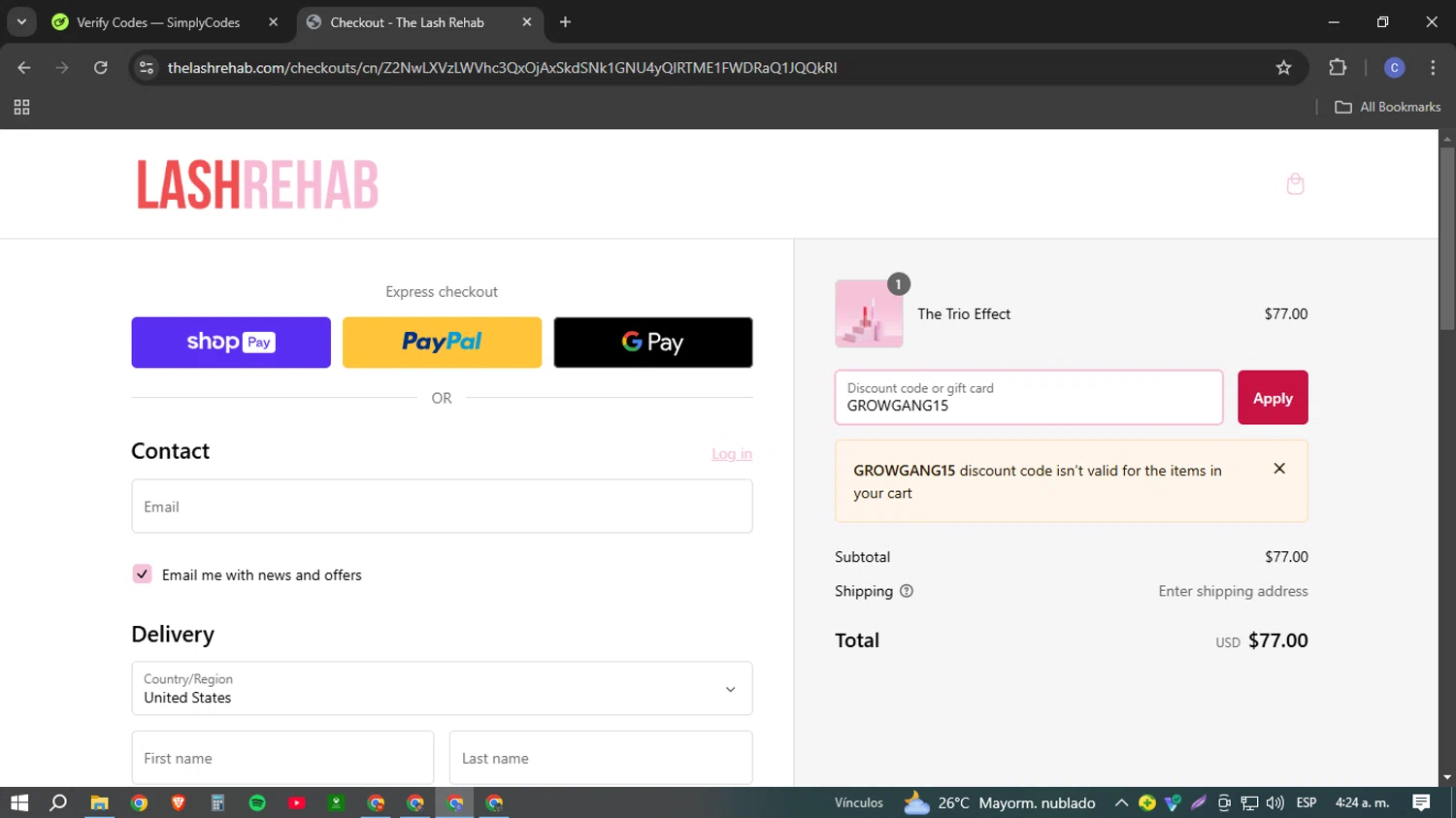Image resolution: width=1456 pixels, height=818 pixels.
Task: Open the clock showing 4:24 a. m.
Action: [1362, 802]
